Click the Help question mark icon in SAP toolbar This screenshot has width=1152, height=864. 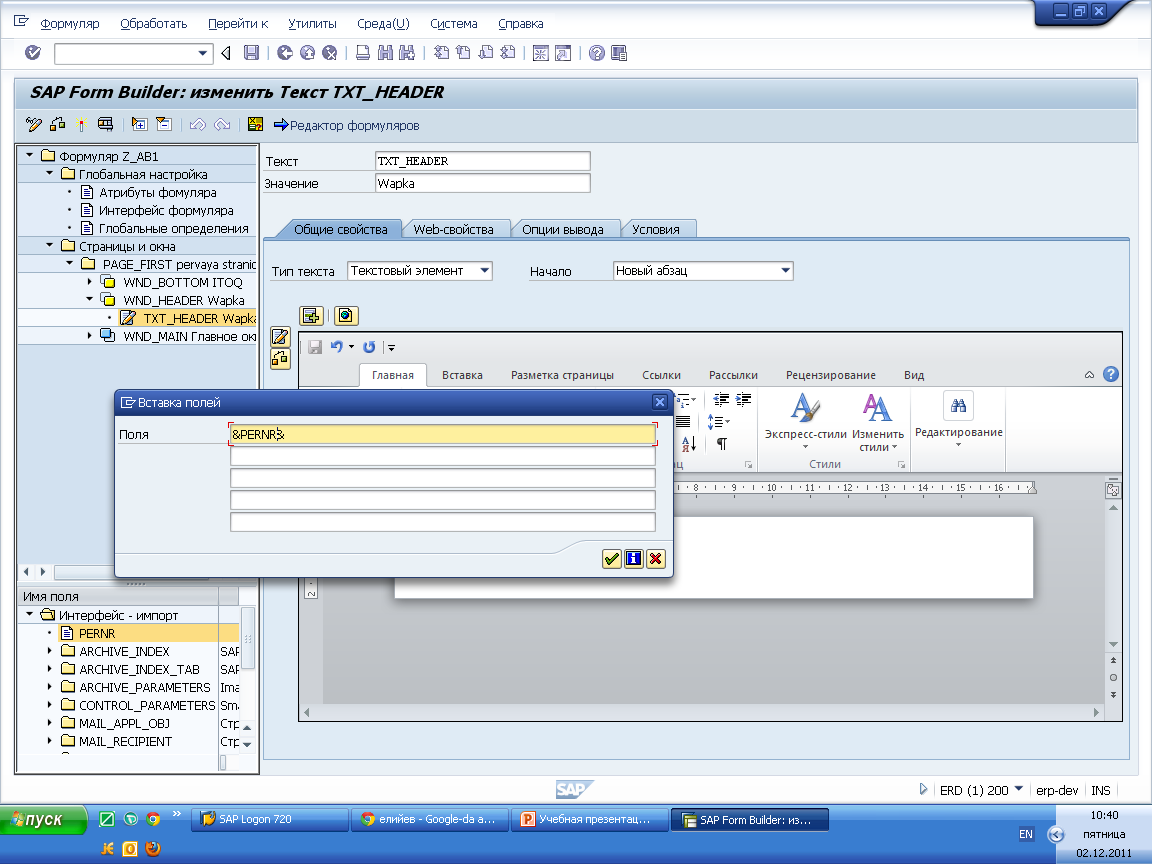pyautogui.click(x=597, y=53)
